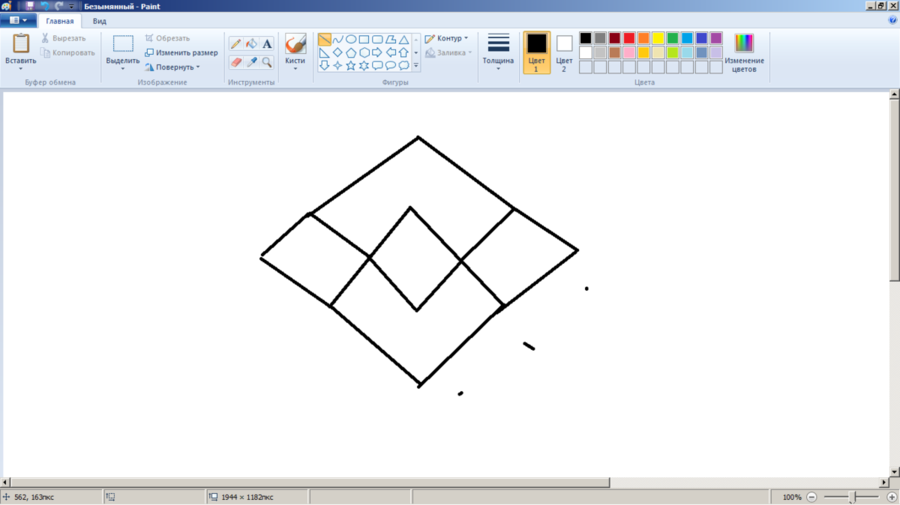Select the Text tool
The width and height of the screenshot is (900, 505).
[x=267, y=44]
